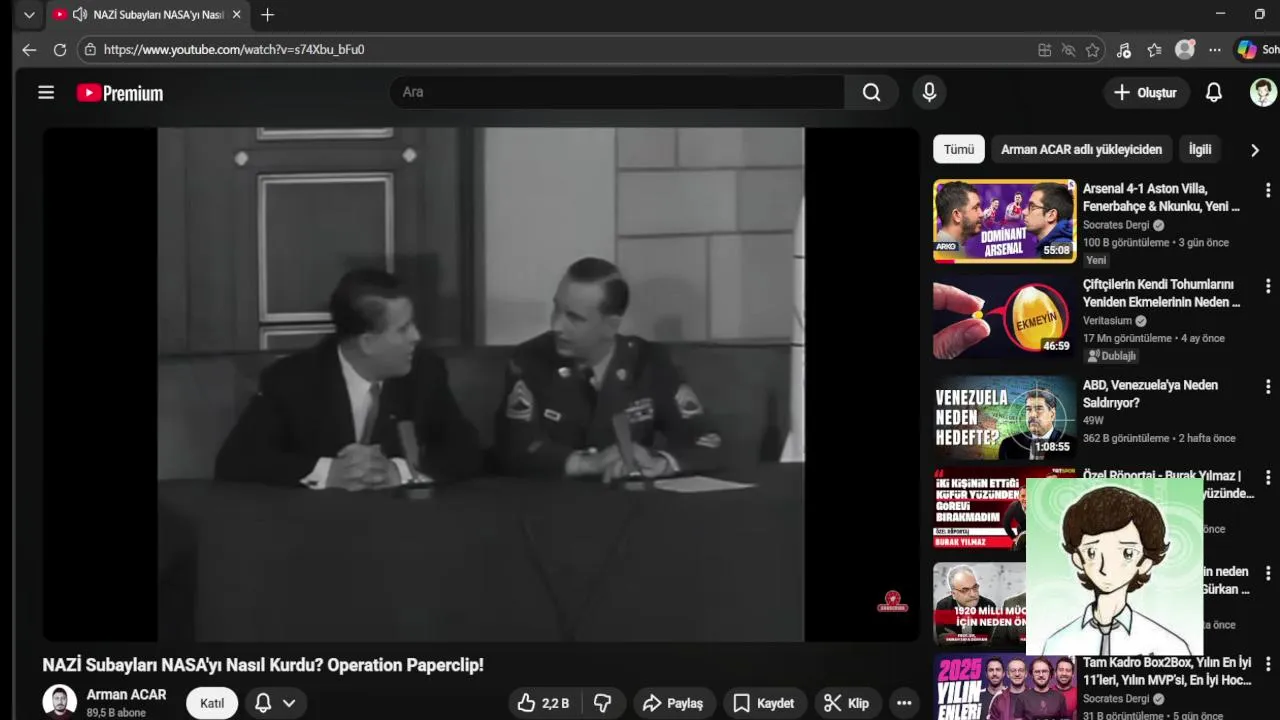Open the media control music note icon
The height and width of the screenshot is (720, 1280).
click(1123, 50)
